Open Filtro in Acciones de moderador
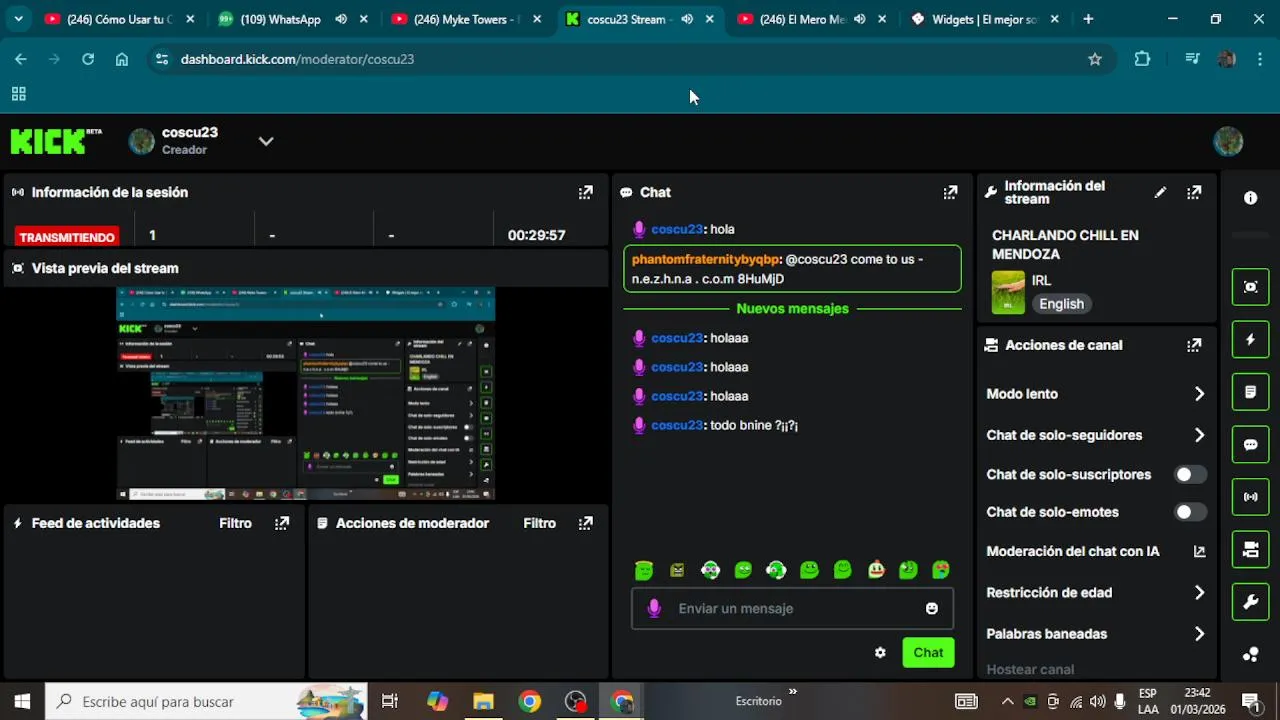Screen dimensions: 1280x720 coord(540,523)
